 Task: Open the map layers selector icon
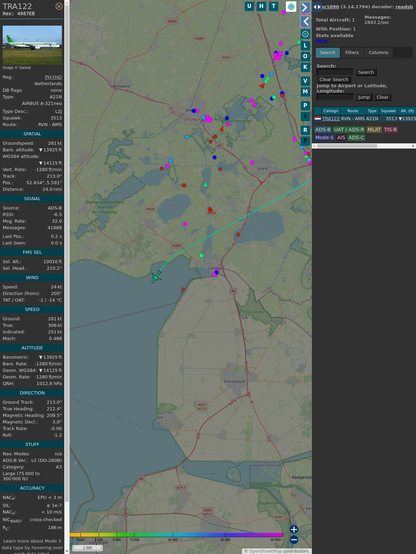(291, 6)
